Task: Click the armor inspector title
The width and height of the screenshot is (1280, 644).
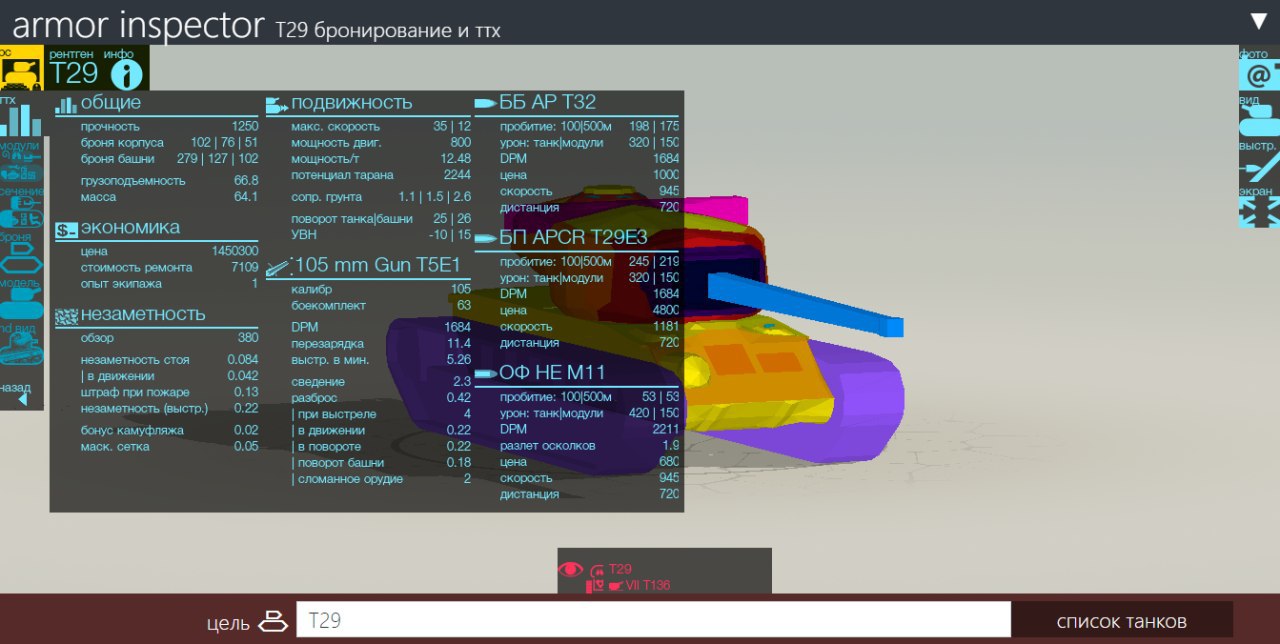Action: 139,24
